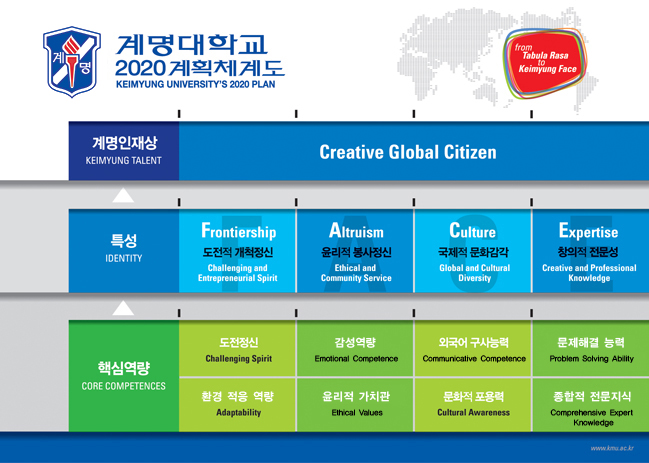Click 'KEIMYUNG UNIVERSITY'S 2020 PLAN' subtitle
The height and width of the screenshot is (463, 649).
[195, 84]
